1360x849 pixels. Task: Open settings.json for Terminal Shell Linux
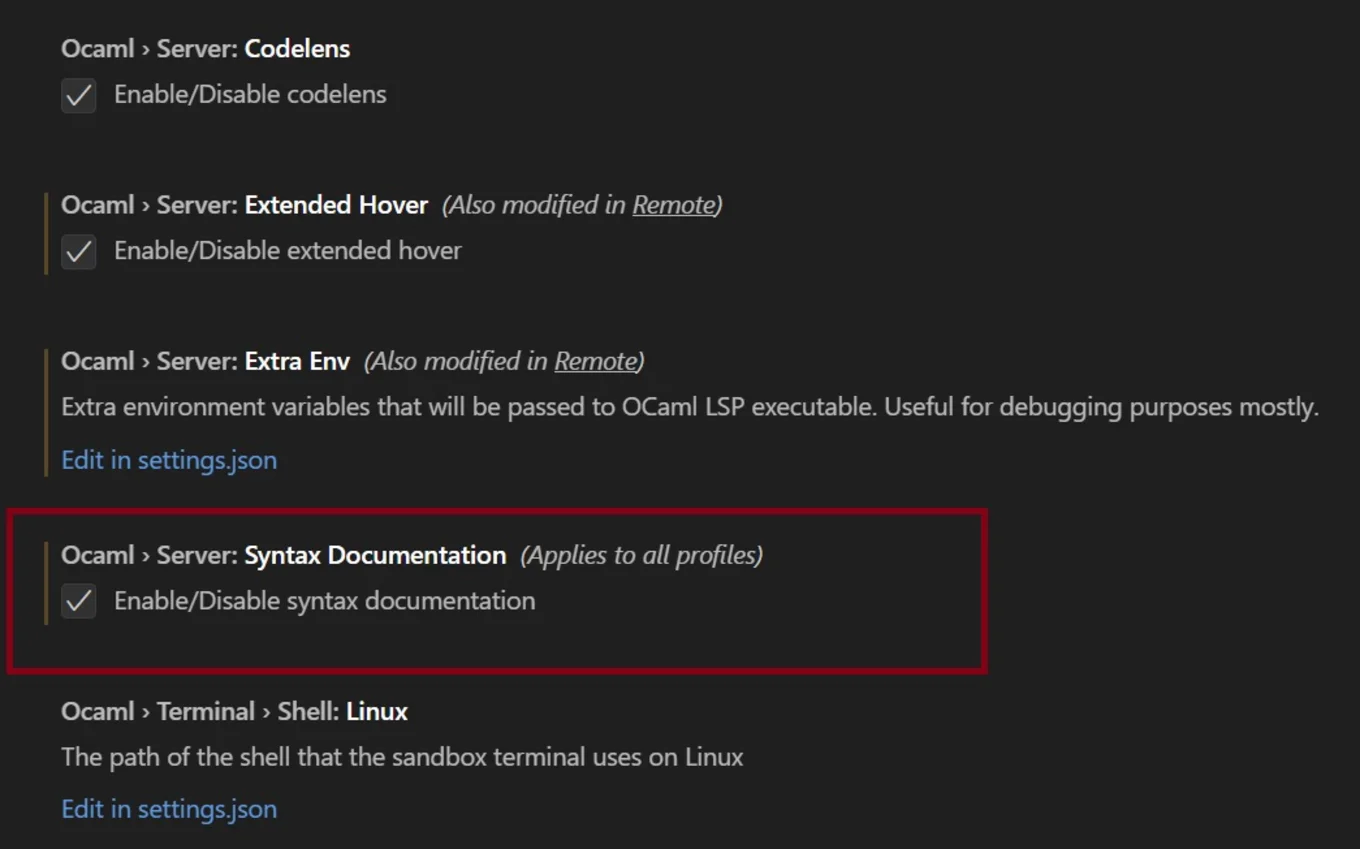point(168,808)
